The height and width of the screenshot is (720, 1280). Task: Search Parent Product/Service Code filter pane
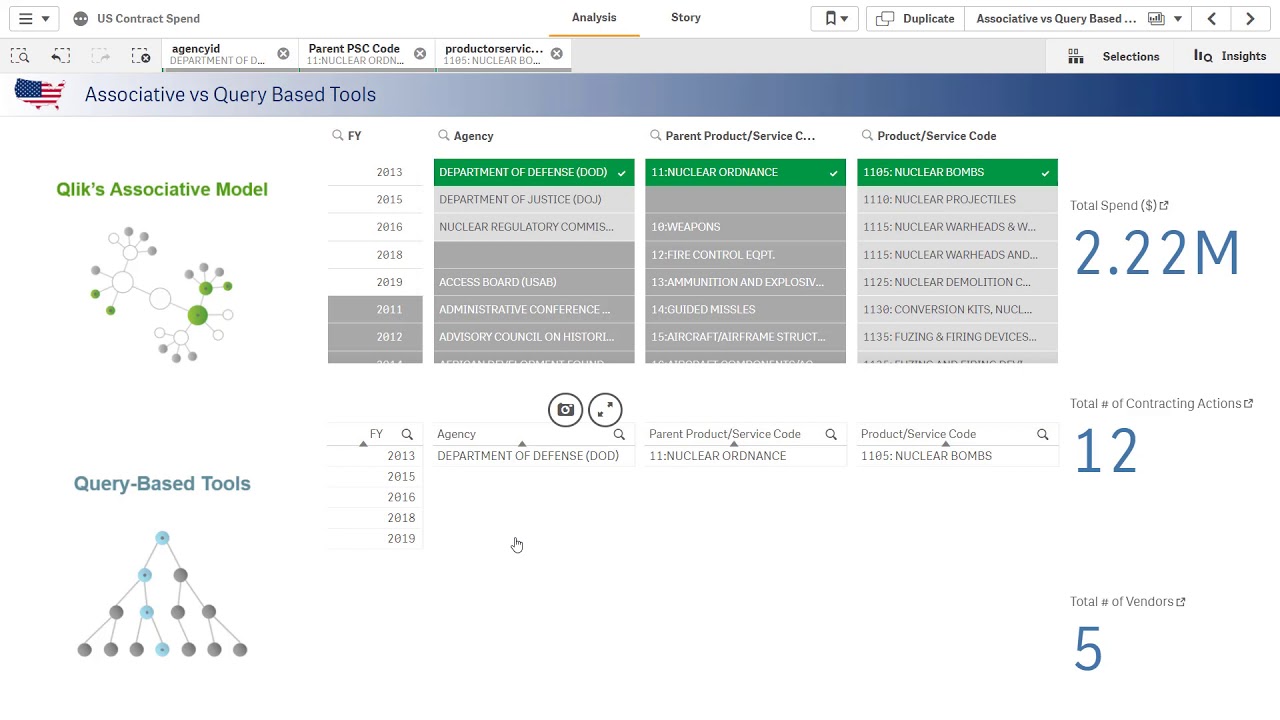(x=656, y=135)
